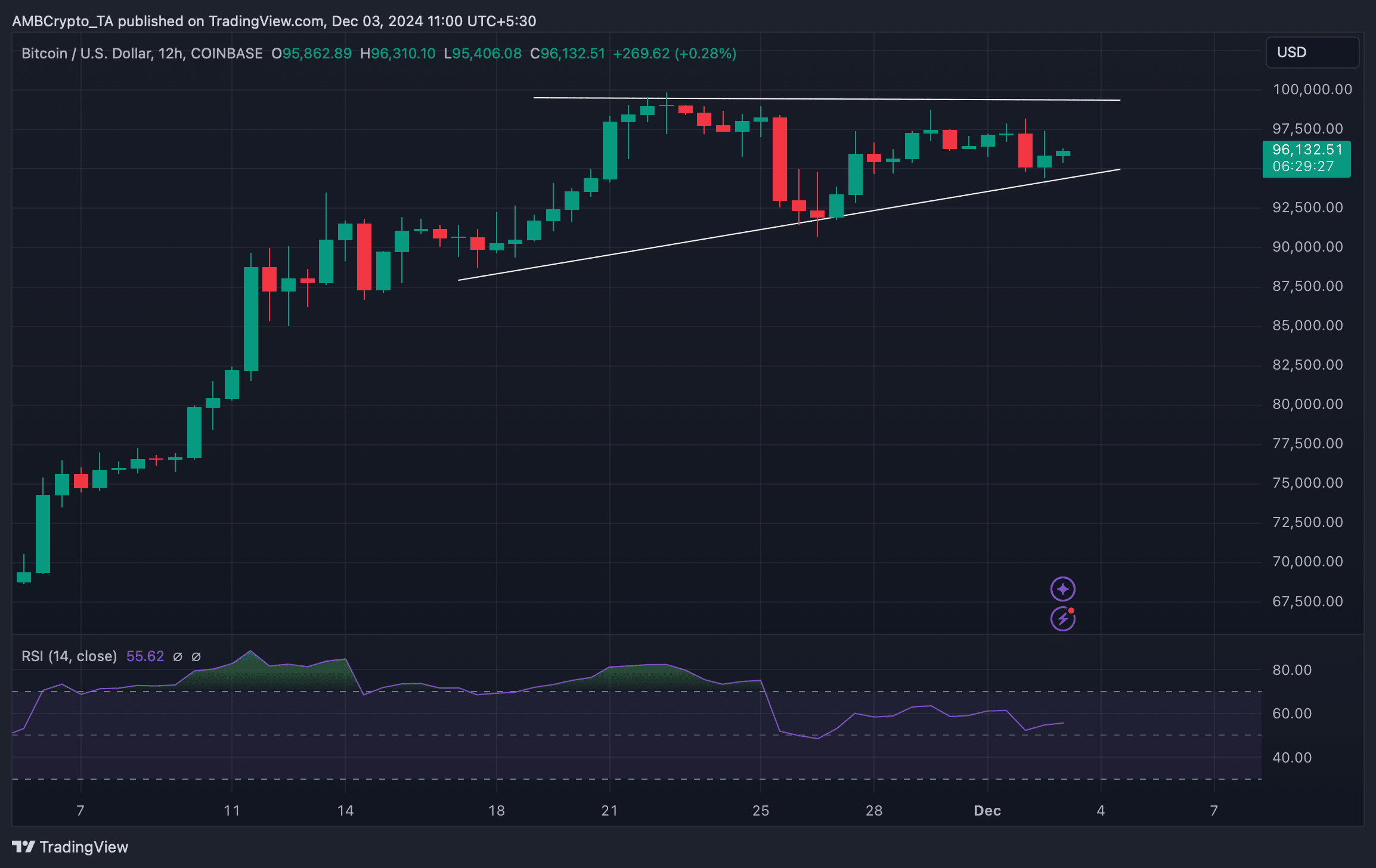Click the 80,000.00 price axis label

tap(1307, 404)
